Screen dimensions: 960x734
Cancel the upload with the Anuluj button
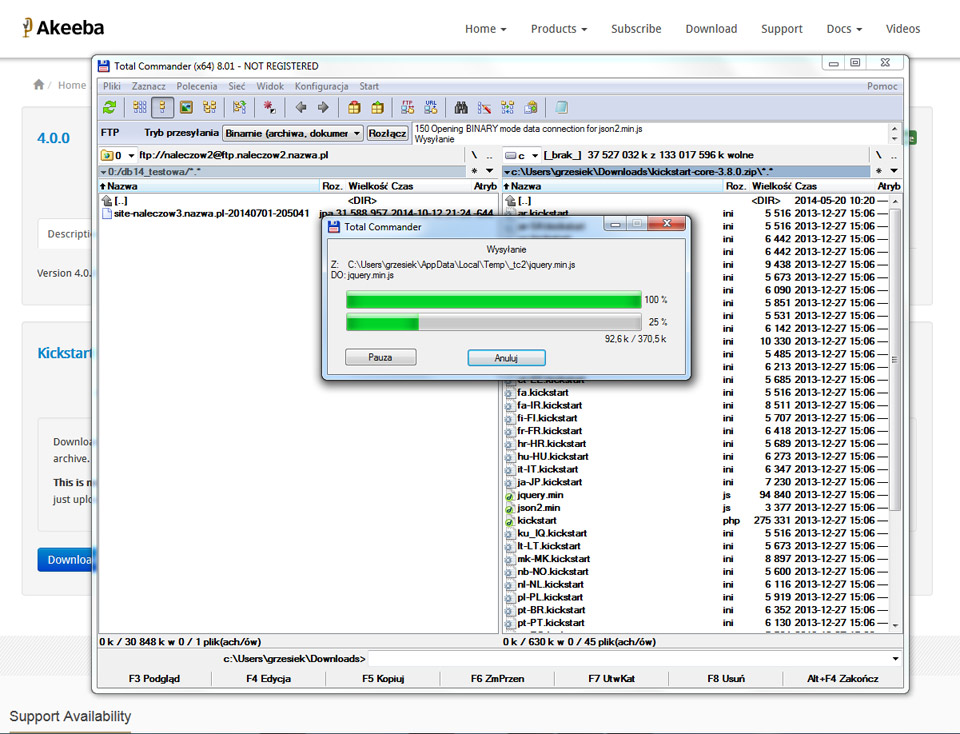coord(506,358)
